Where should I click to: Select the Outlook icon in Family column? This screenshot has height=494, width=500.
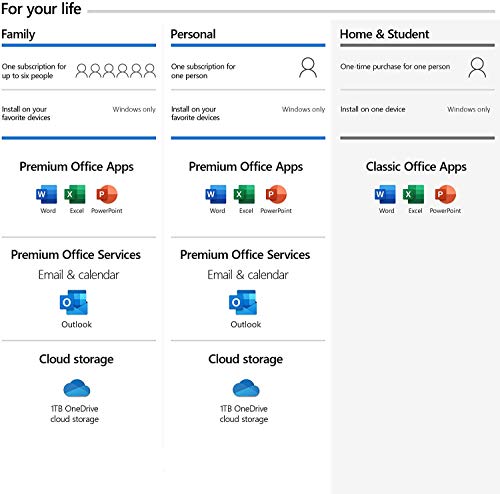74,302
